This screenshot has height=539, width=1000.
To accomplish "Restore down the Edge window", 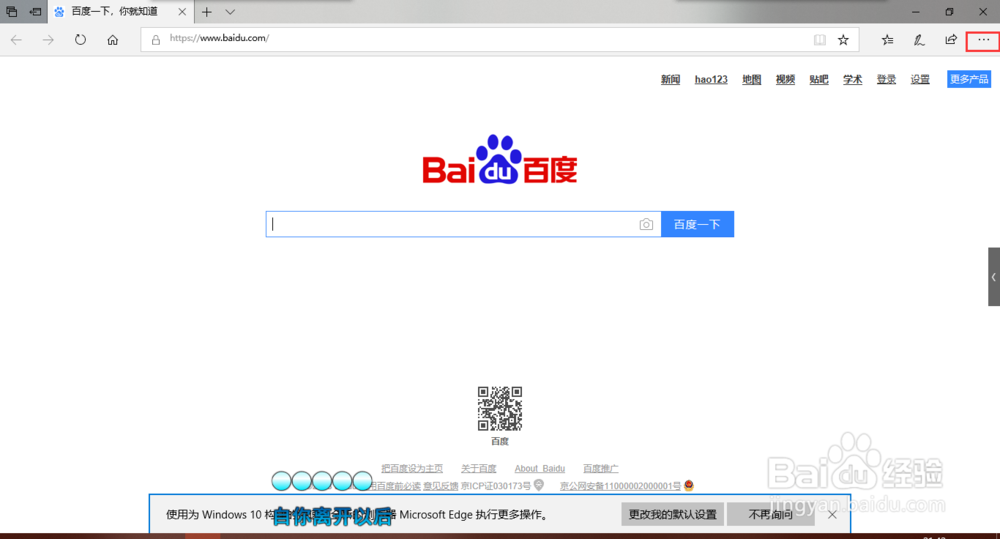I will coord(950,11).
